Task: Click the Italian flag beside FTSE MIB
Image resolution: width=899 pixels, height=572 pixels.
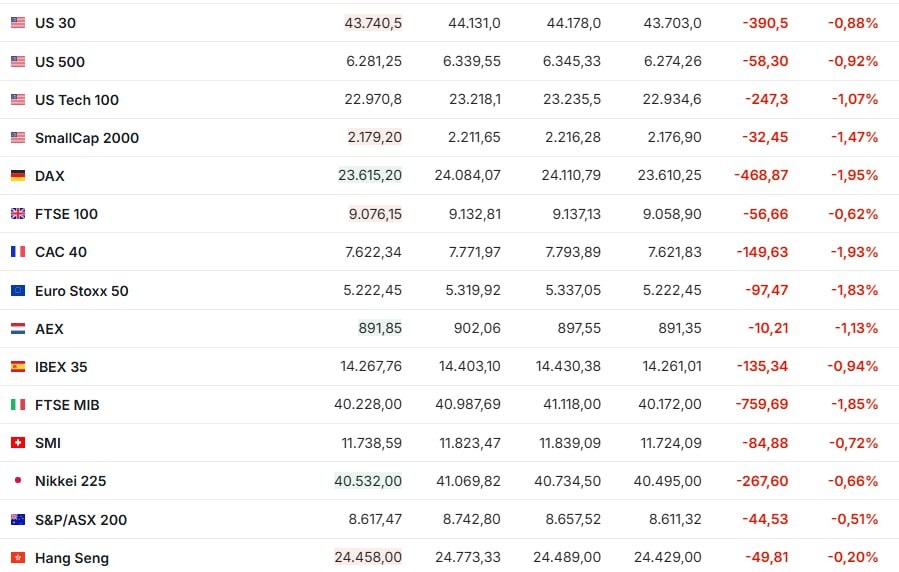Action: [18, 405]
